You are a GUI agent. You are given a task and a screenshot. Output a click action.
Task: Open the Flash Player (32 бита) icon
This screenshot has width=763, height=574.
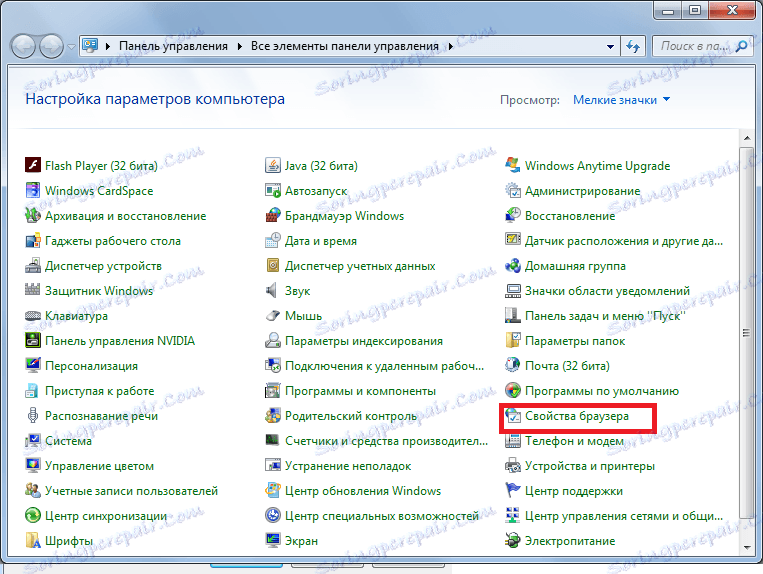click(33, 165)
